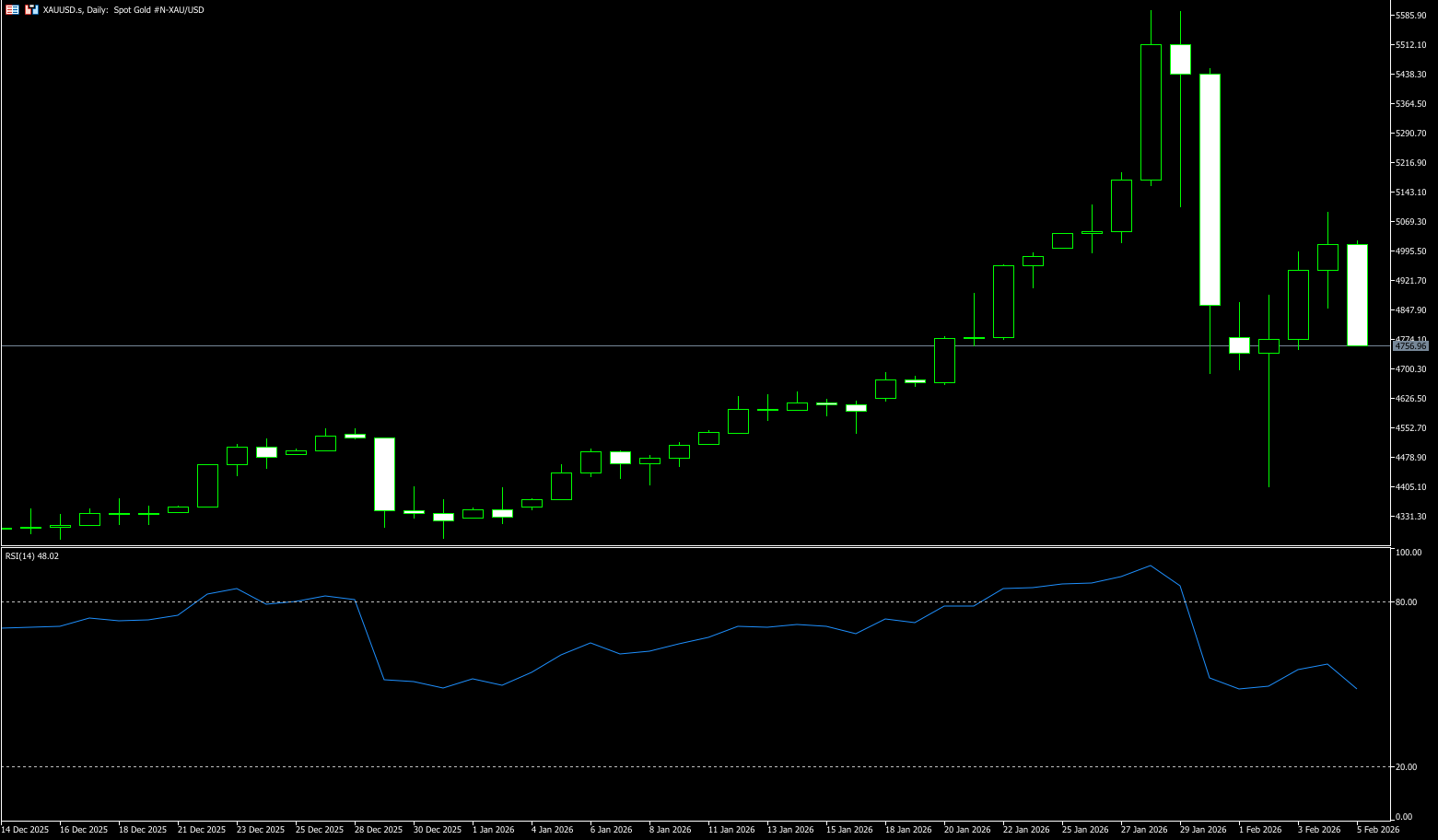Click the 4331.30 label on price scale
This screenshot has width=1438, height=840.
pos(1410,517)
